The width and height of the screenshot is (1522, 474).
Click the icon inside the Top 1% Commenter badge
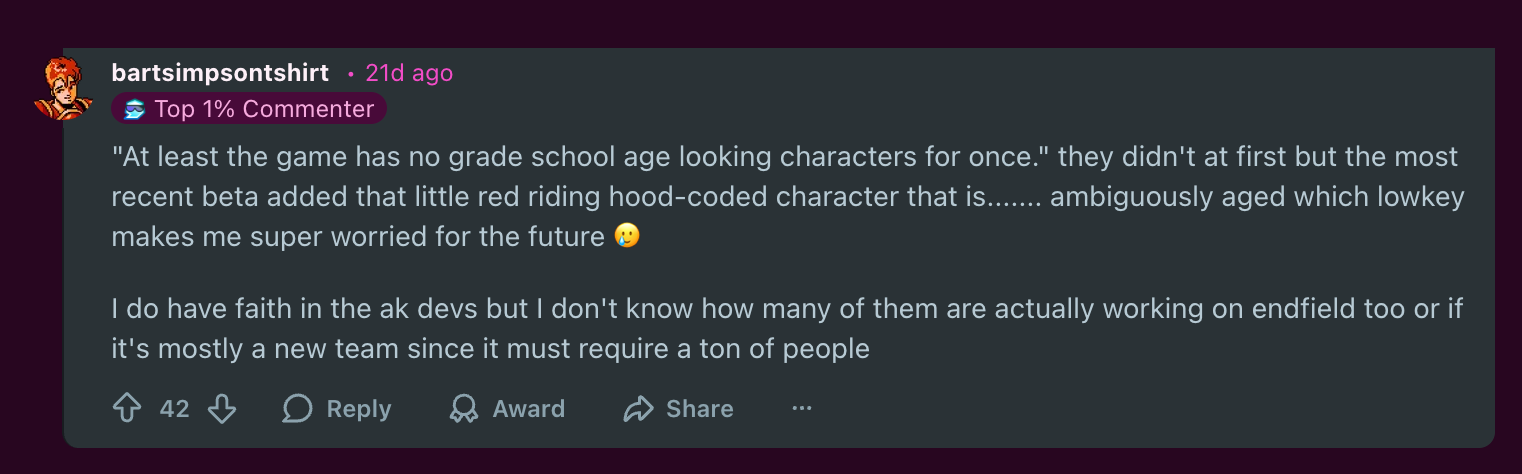[x=136, y=109]
